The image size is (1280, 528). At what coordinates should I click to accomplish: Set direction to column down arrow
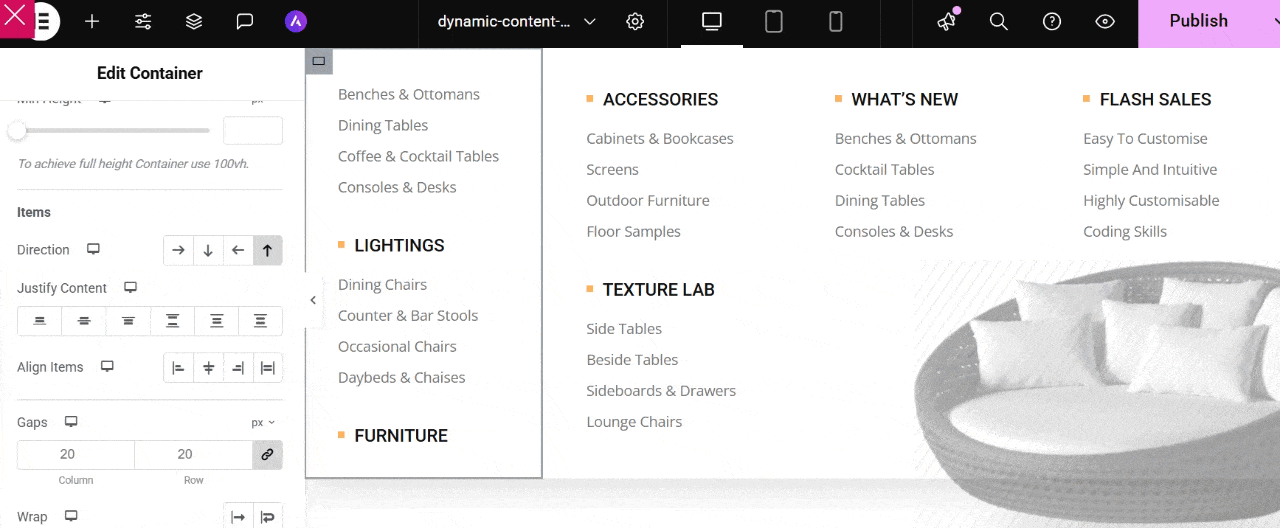point(208,250)
